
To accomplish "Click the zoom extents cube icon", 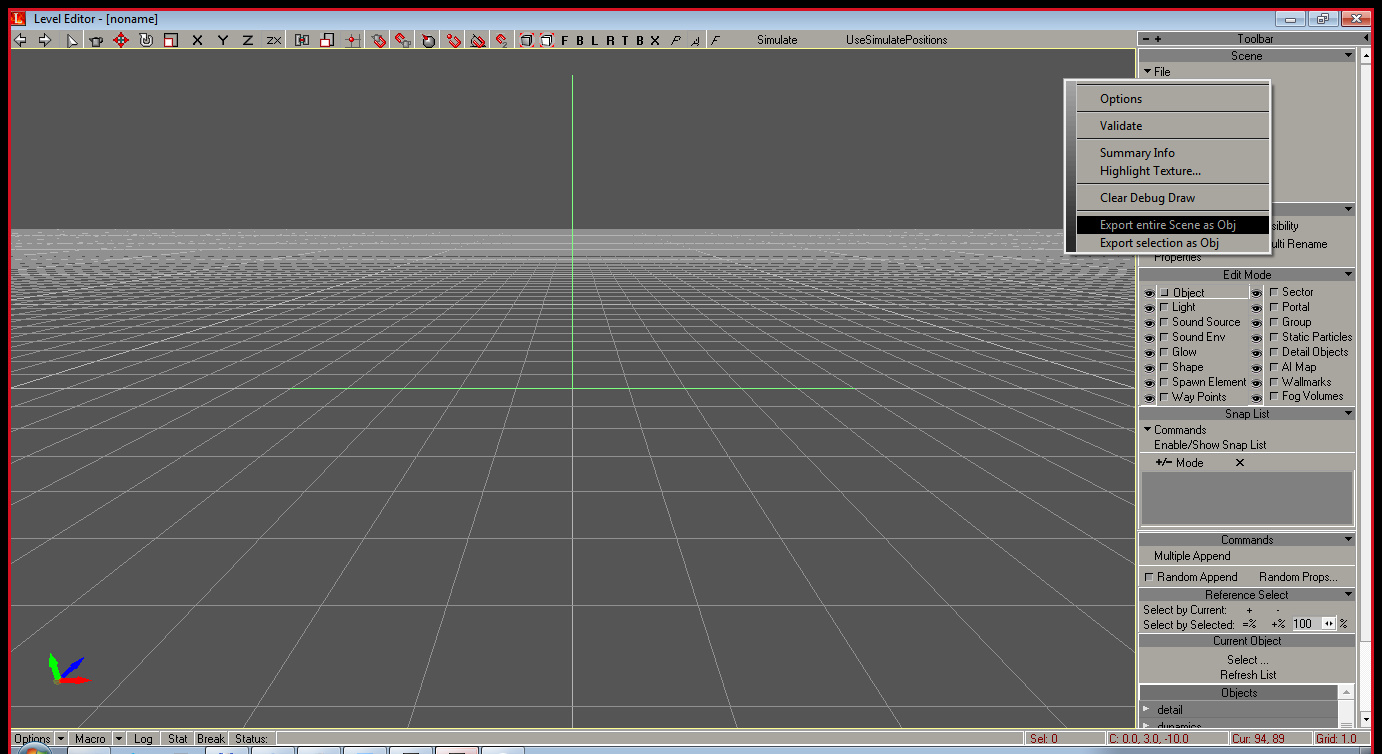I will 527,40.
